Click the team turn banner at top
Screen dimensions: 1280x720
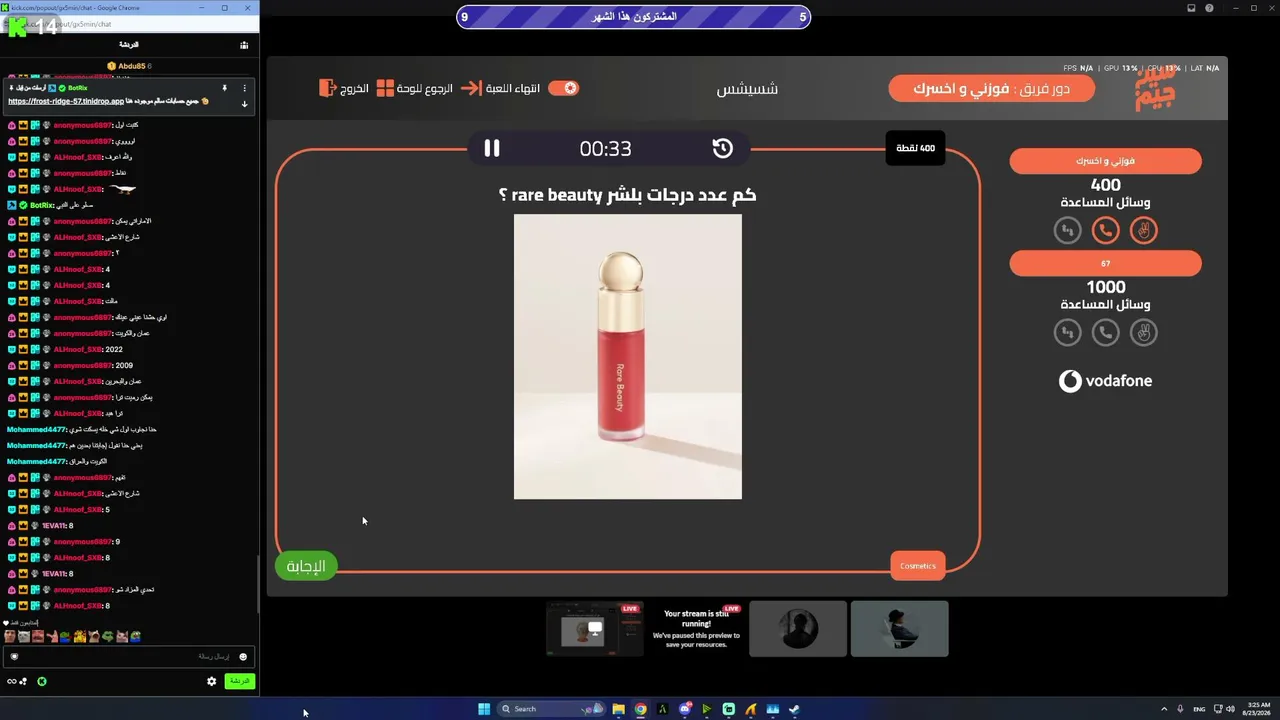(x=991, y=88)
